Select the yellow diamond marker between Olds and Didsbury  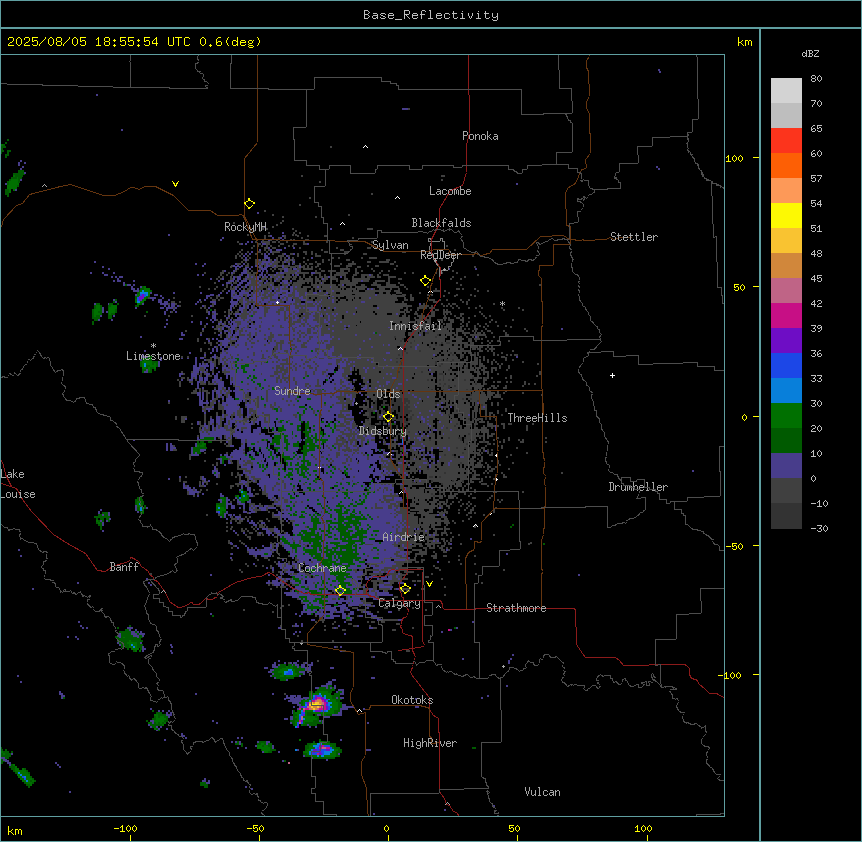tap(388, 417)
